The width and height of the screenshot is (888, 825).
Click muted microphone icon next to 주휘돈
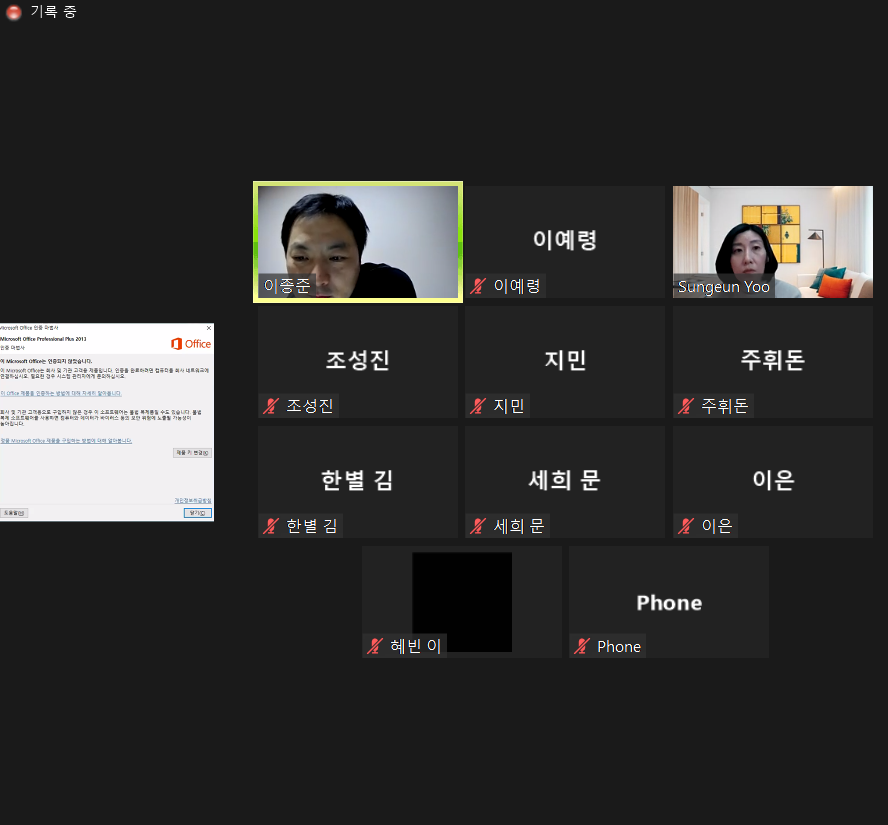click(686, 405)
